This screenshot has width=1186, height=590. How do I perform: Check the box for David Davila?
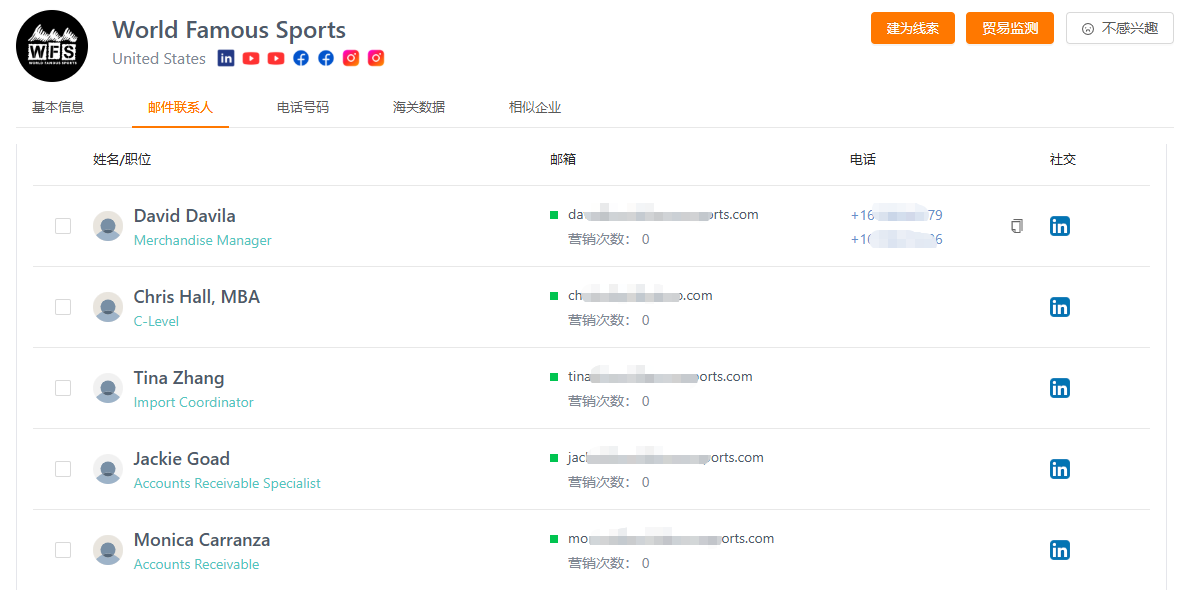63,226
